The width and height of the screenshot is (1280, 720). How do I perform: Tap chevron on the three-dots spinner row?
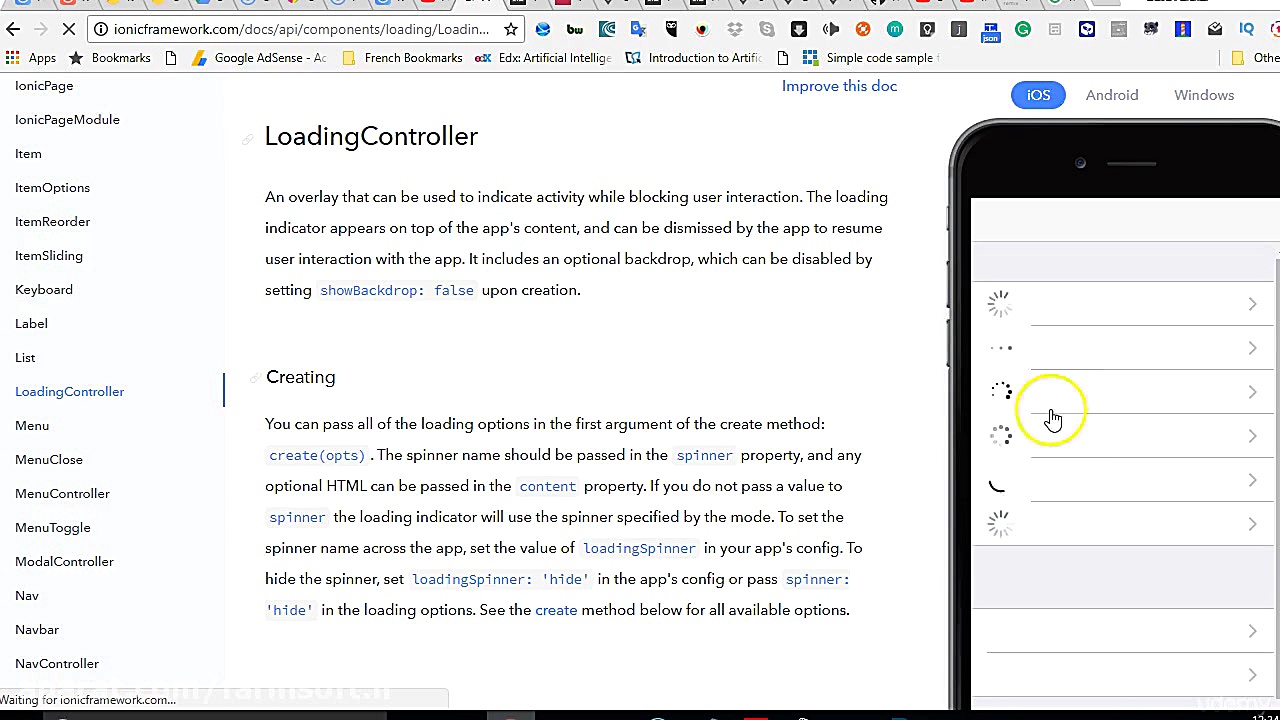coord(1252,348)
